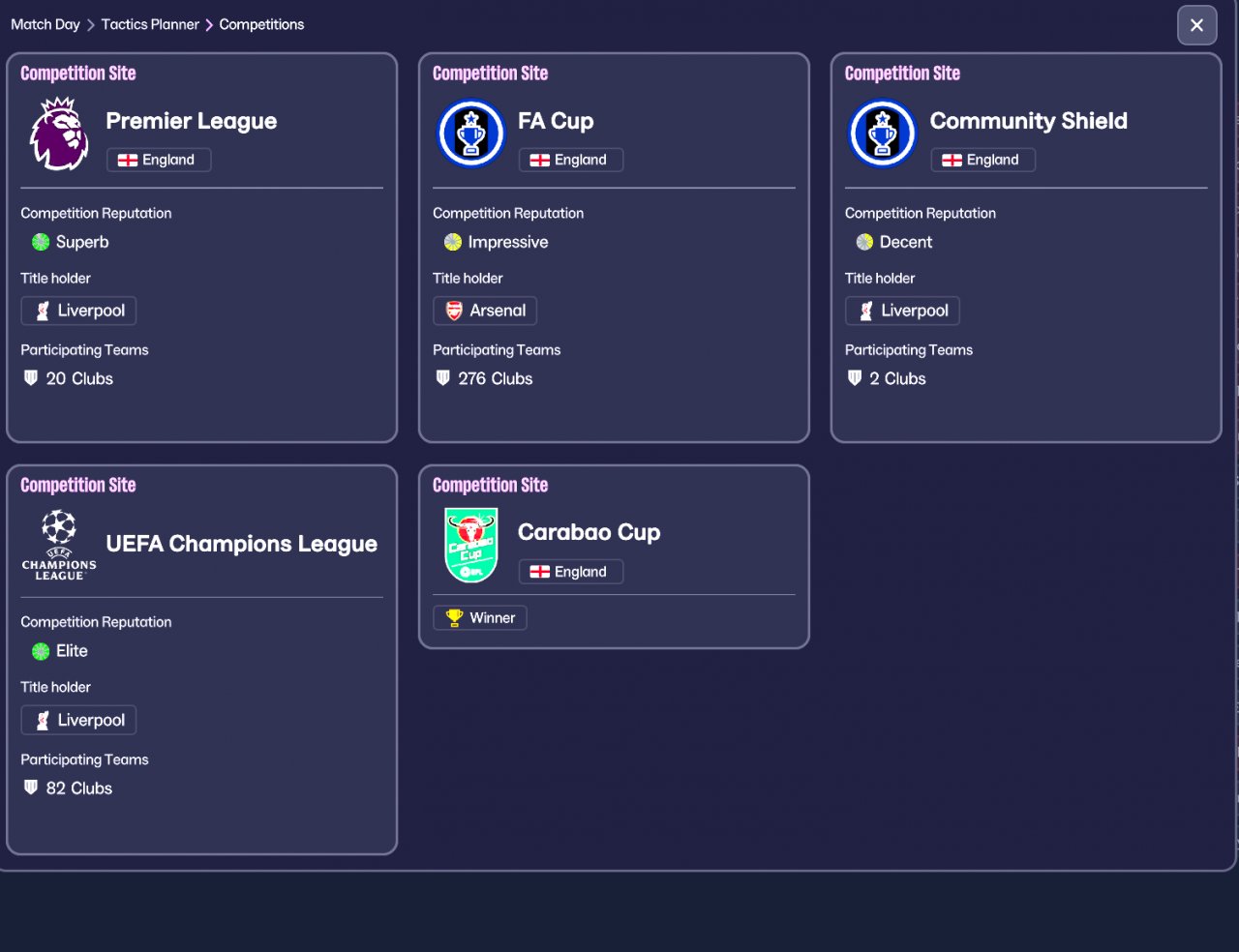The image size is (1239, 952).
Task: Click the Decent reputation indicator icon
Action: click(x=864, y=242)
